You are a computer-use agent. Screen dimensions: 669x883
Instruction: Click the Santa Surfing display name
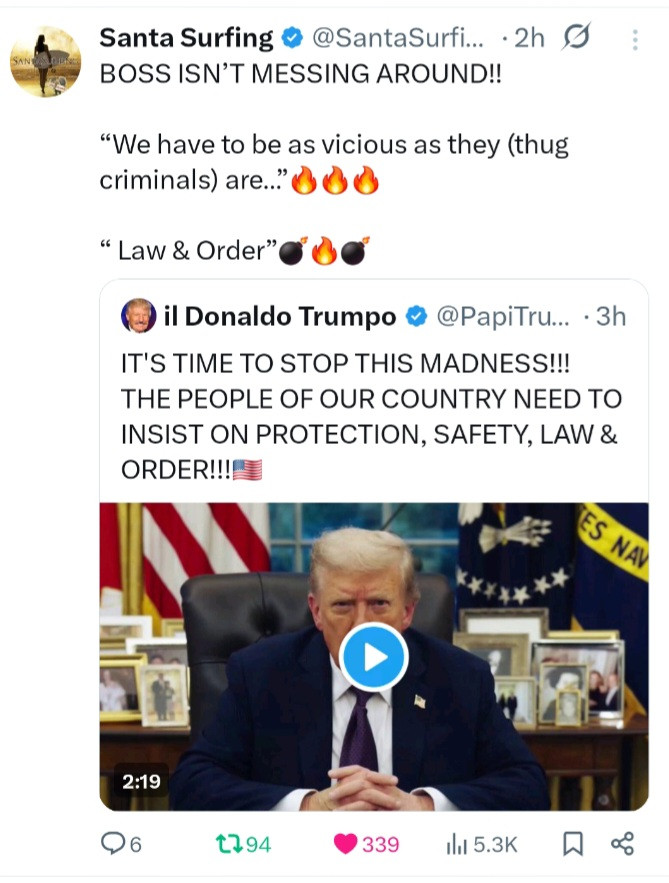[186, 38]
